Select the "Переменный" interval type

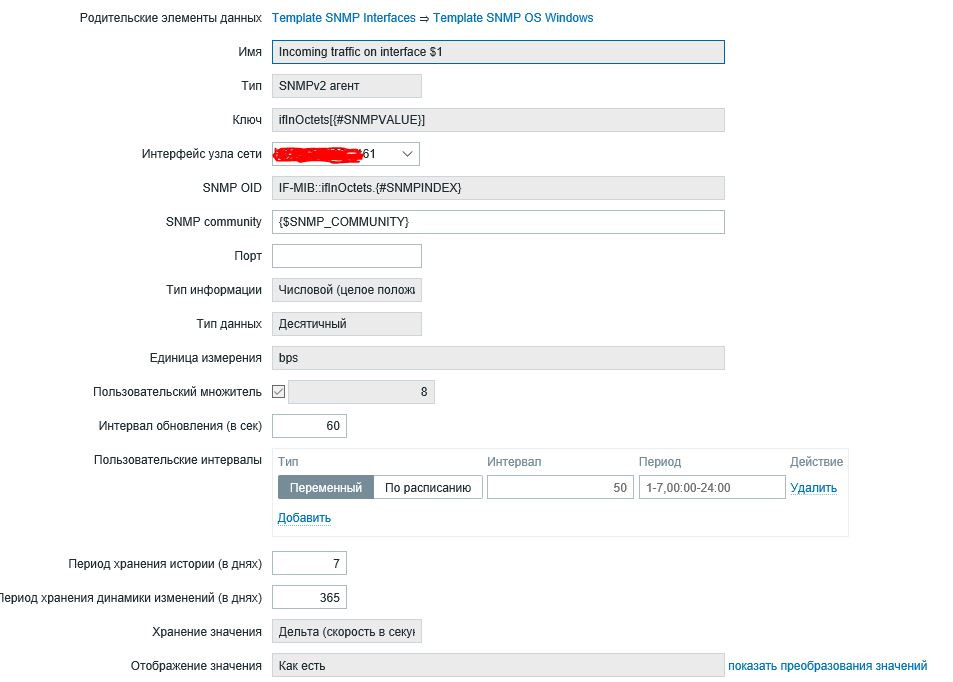pos(326,488)
